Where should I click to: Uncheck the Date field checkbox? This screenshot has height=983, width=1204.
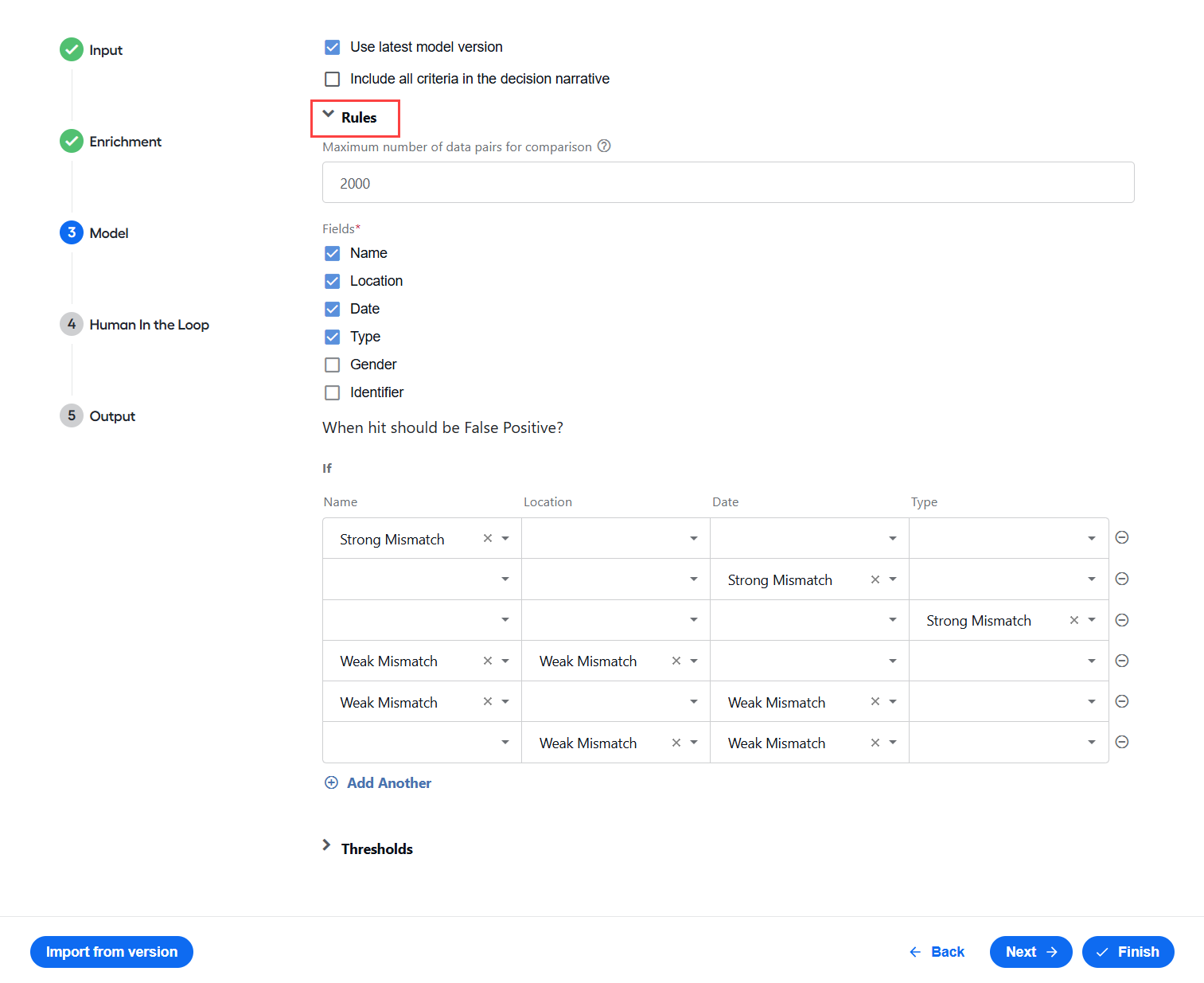click(x=333, y=309)
